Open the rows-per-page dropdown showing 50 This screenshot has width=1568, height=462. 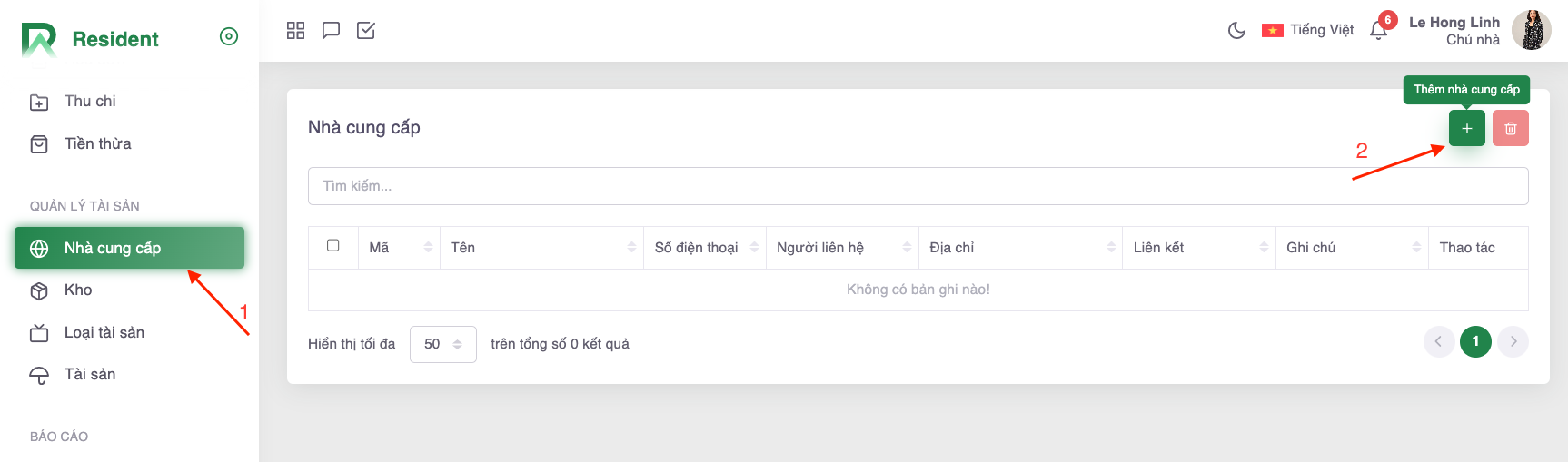click(442, 344)
